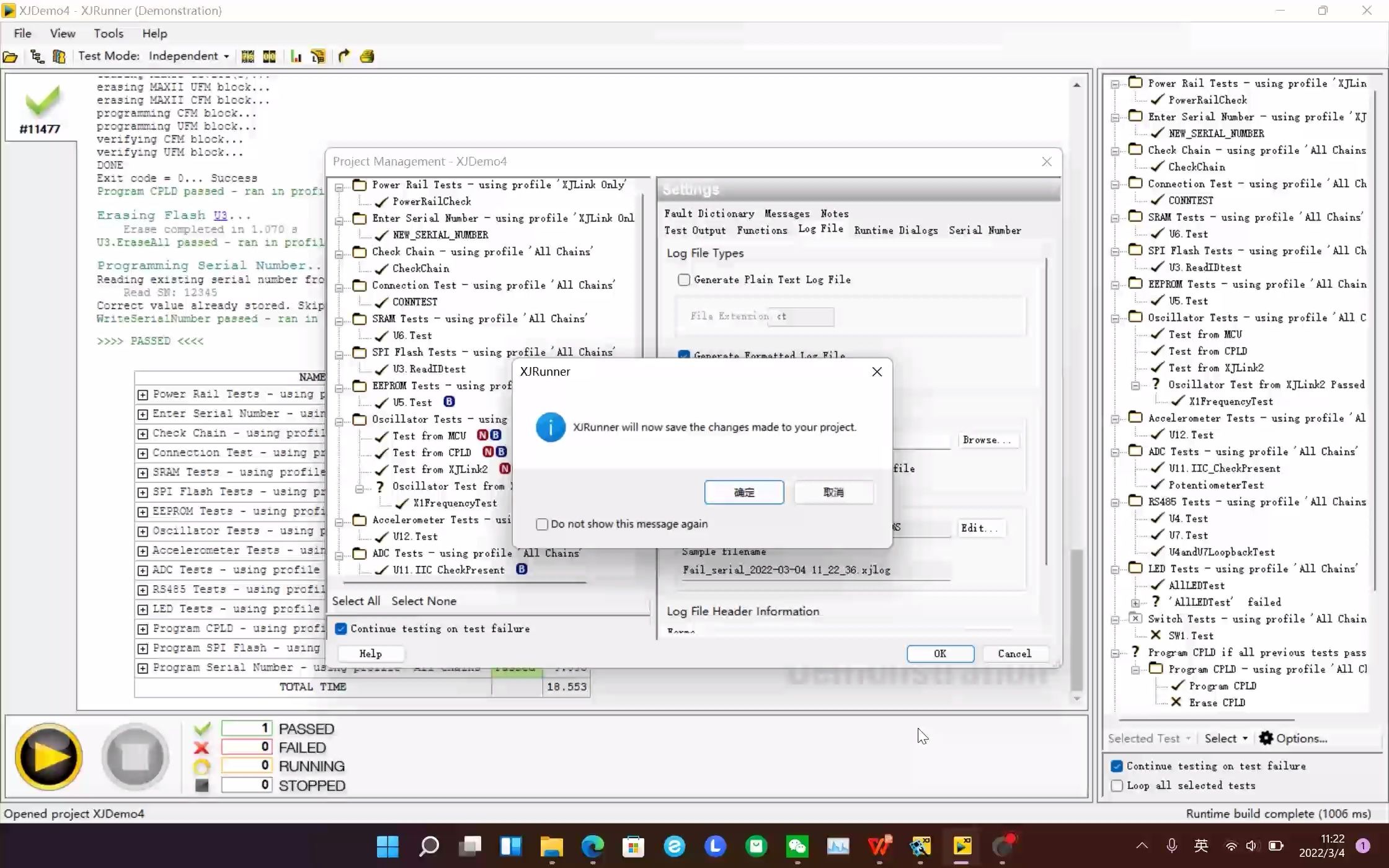Toggle CONNTEST checkmark in Project Management tree

(x=382, y=302)
